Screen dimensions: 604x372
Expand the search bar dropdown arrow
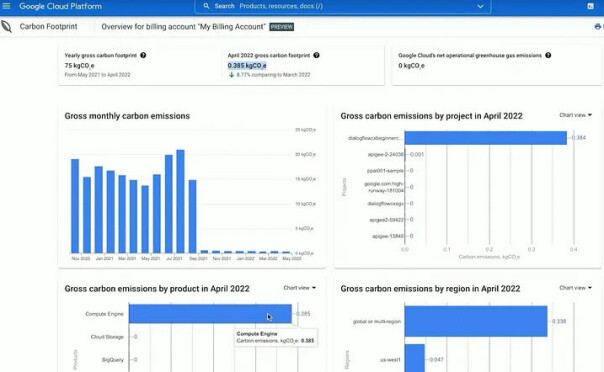point(480,6)
